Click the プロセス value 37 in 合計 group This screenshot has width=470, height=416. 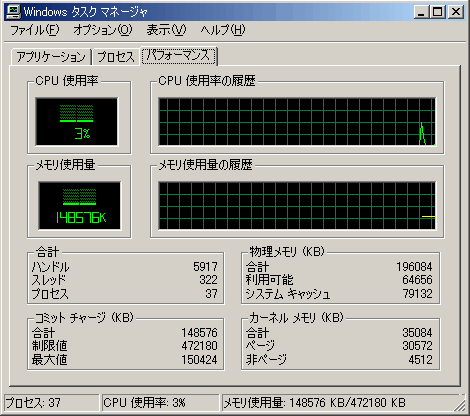click(211, 294)
